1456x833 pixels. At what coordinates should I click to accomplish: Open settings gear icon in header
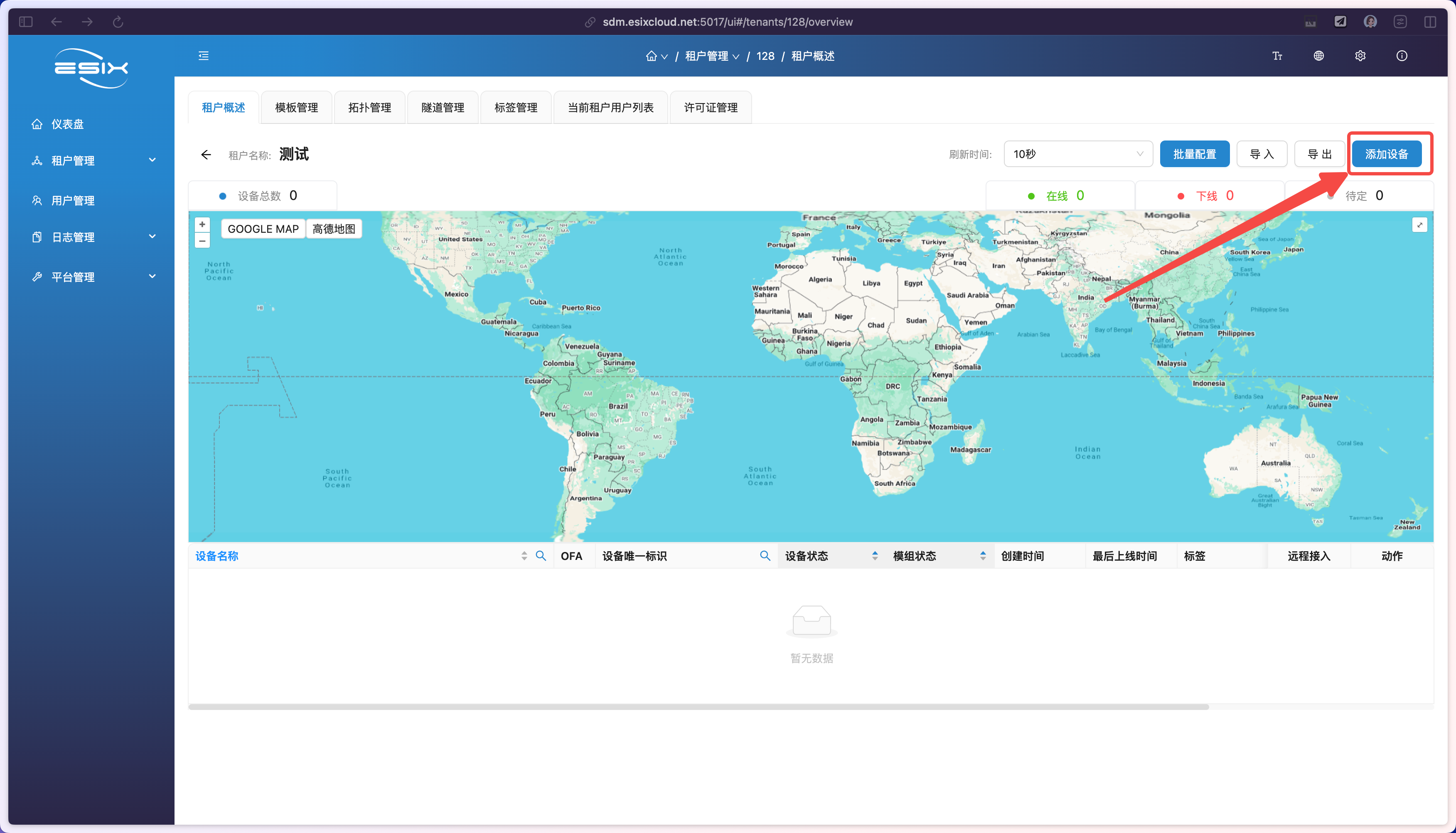tap(1360, 56)
